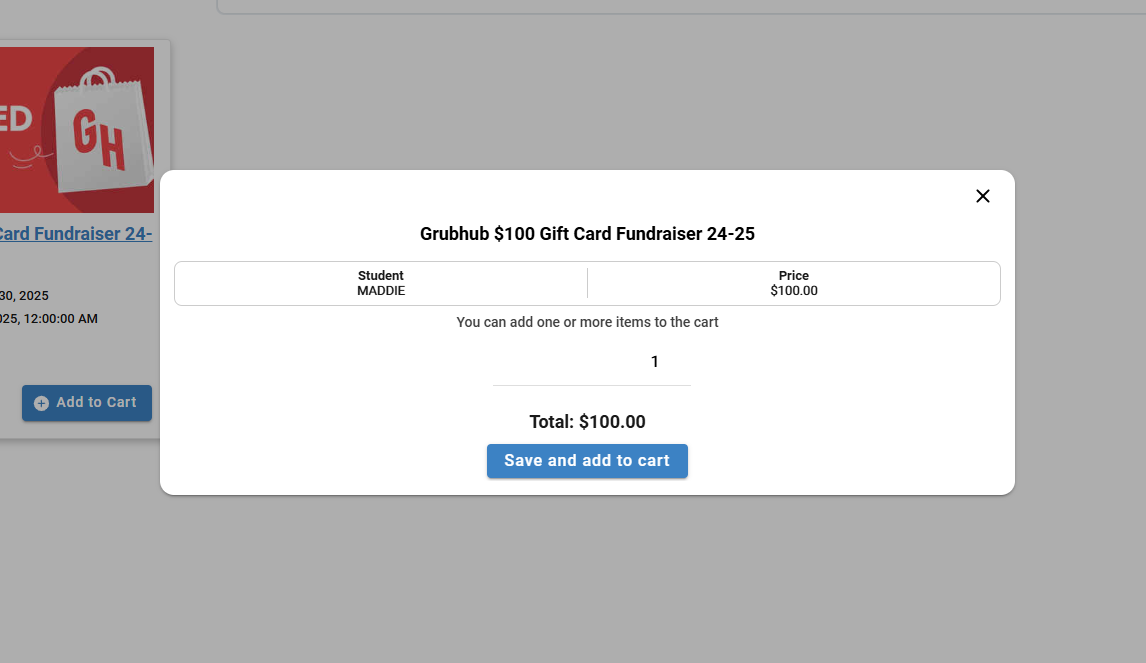Click the add one or more items hint
The image size is (1146, 663).
click(587, 322)
